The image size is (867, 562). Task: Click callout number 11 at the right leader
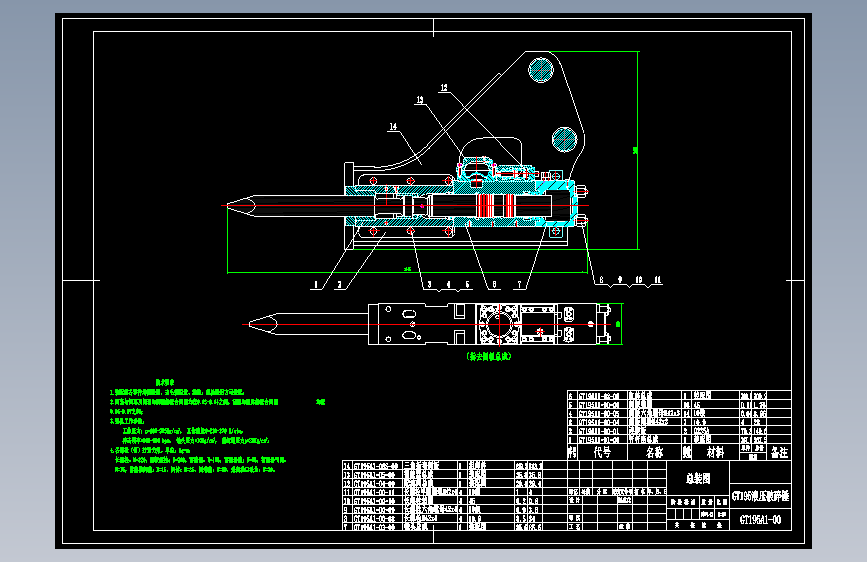pos(657,279)
